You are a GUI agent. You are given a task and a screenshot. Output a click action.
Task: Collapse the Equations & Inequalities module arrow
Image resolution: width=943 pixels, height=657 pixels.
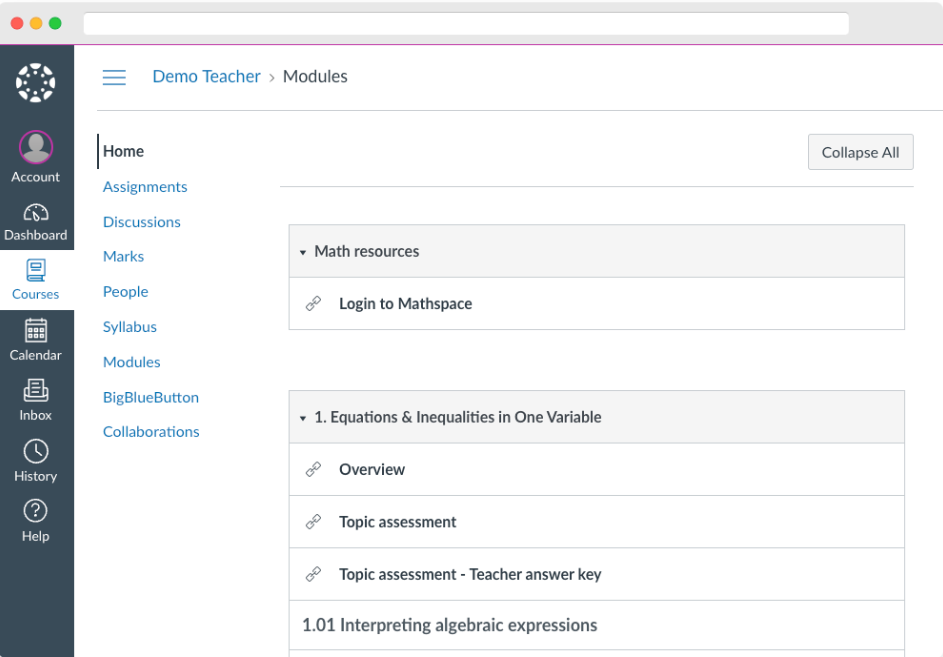[303, 418]
